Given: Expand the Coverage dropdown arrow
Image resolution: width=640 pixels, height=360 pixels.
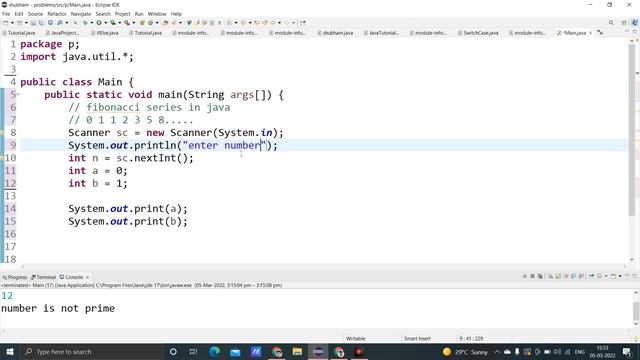Looking at the screenshot, I should (120, 23).
